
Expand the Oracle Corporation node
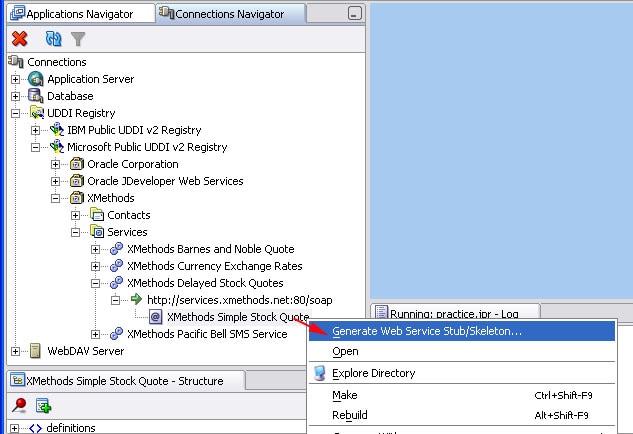pyautogui.click(x=55, y=164)
